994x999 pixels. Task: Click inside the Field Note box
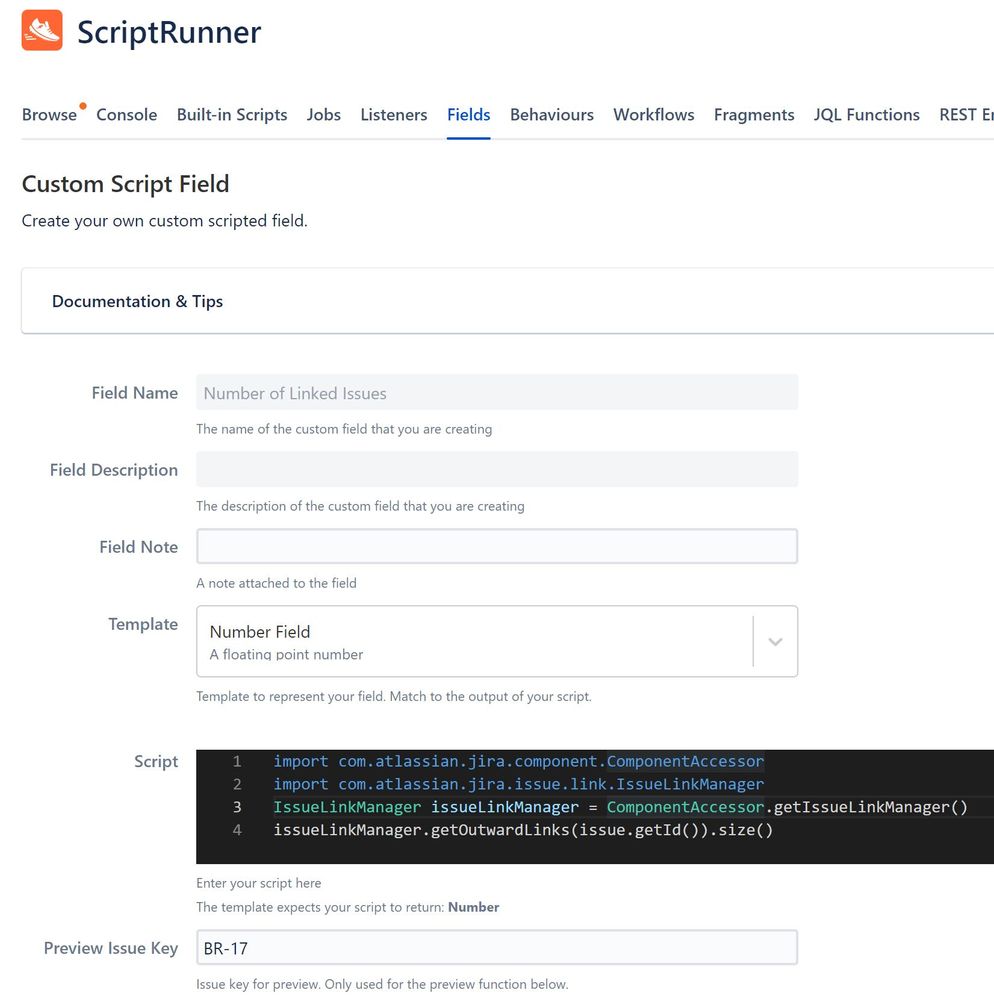pyautogui.click(x=495, y=546)
